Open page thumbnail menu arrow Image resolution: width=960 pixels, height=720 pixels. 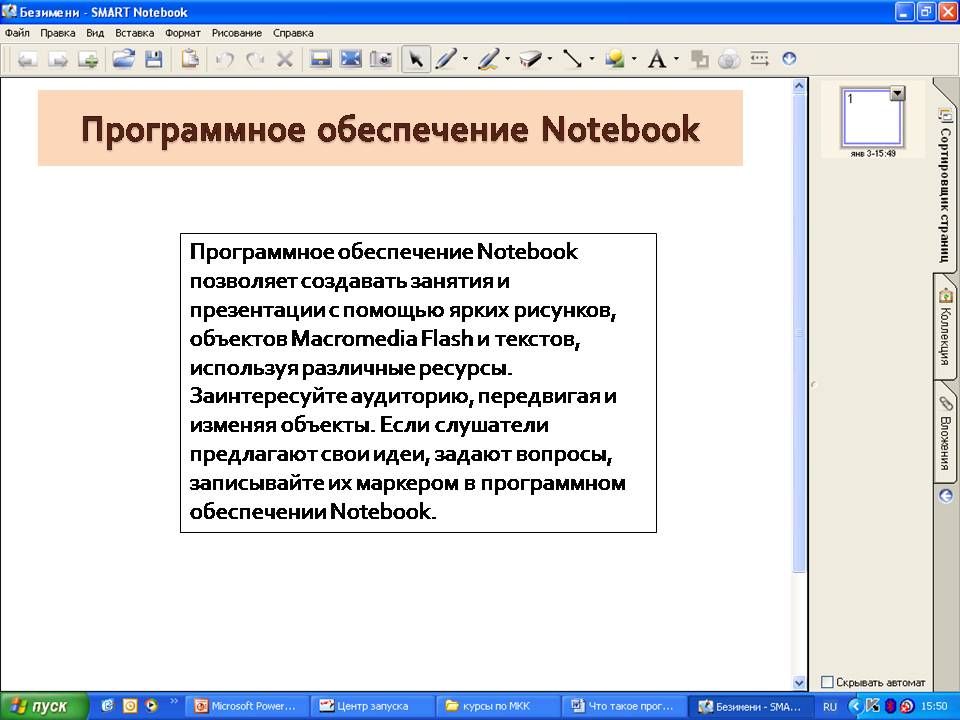pos(897,94)
